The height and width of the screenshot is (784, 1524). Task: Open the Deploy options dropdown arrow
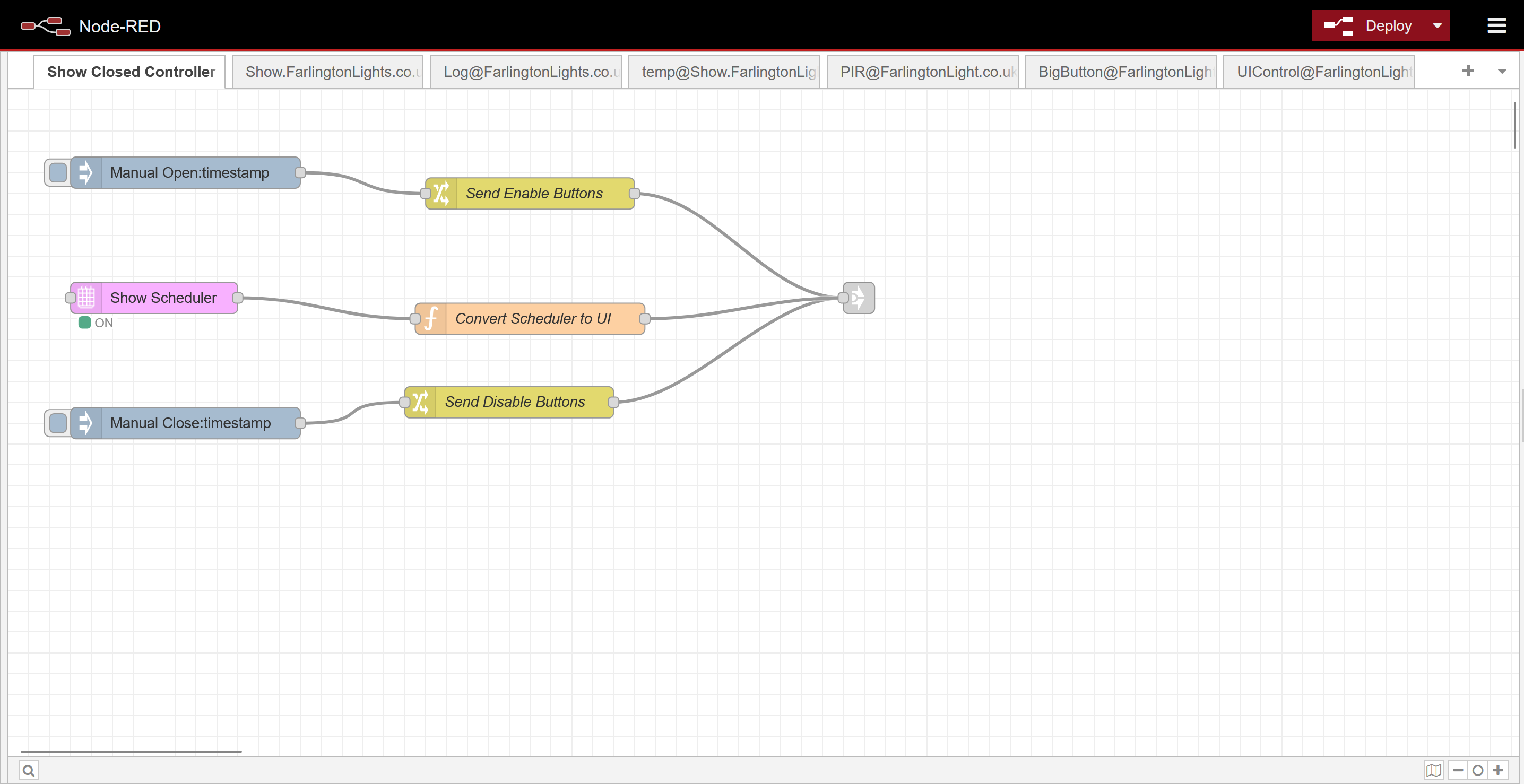pos(1437,26)
